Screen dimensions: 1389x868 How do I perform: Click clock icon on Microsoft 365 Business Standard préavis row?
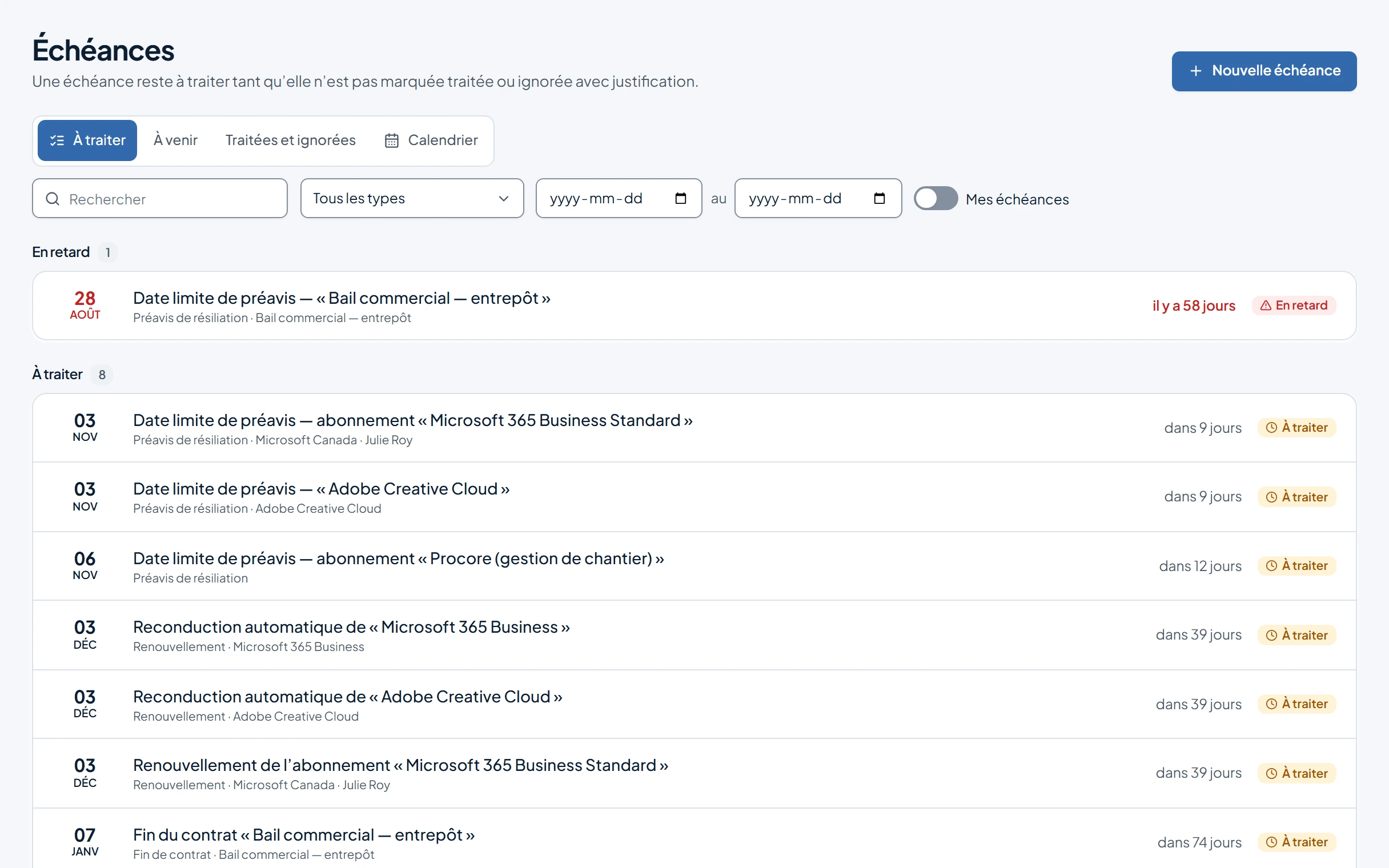tap(1271, 428)
